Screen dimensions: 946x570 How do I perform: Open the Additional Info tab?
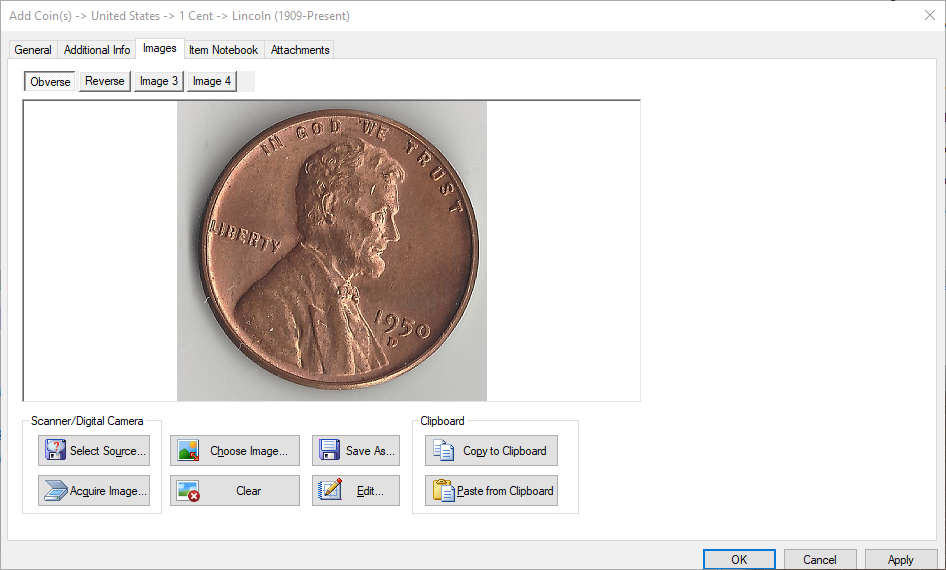(x=97, y=49)
